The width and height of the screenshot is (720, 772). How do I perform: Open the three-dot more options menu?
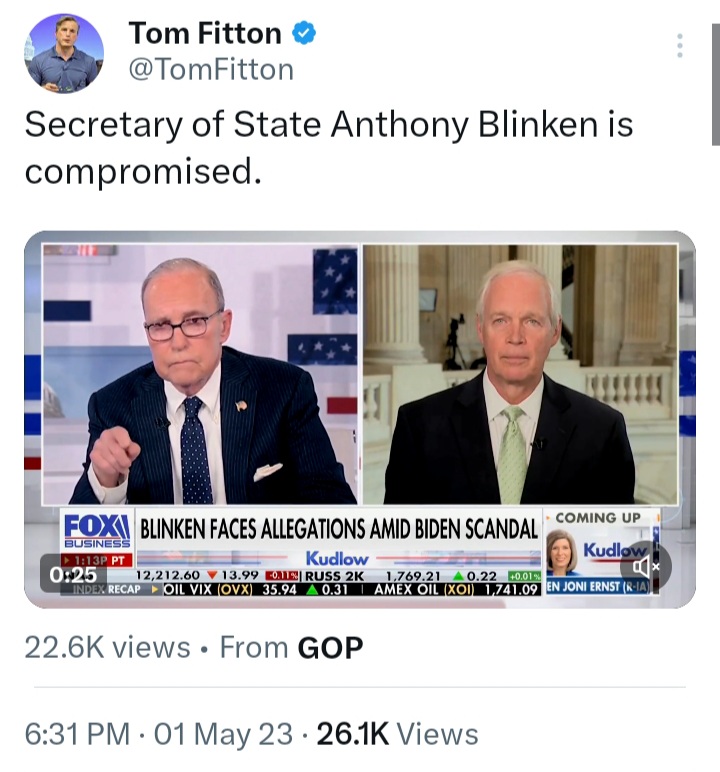pos(680,46)
